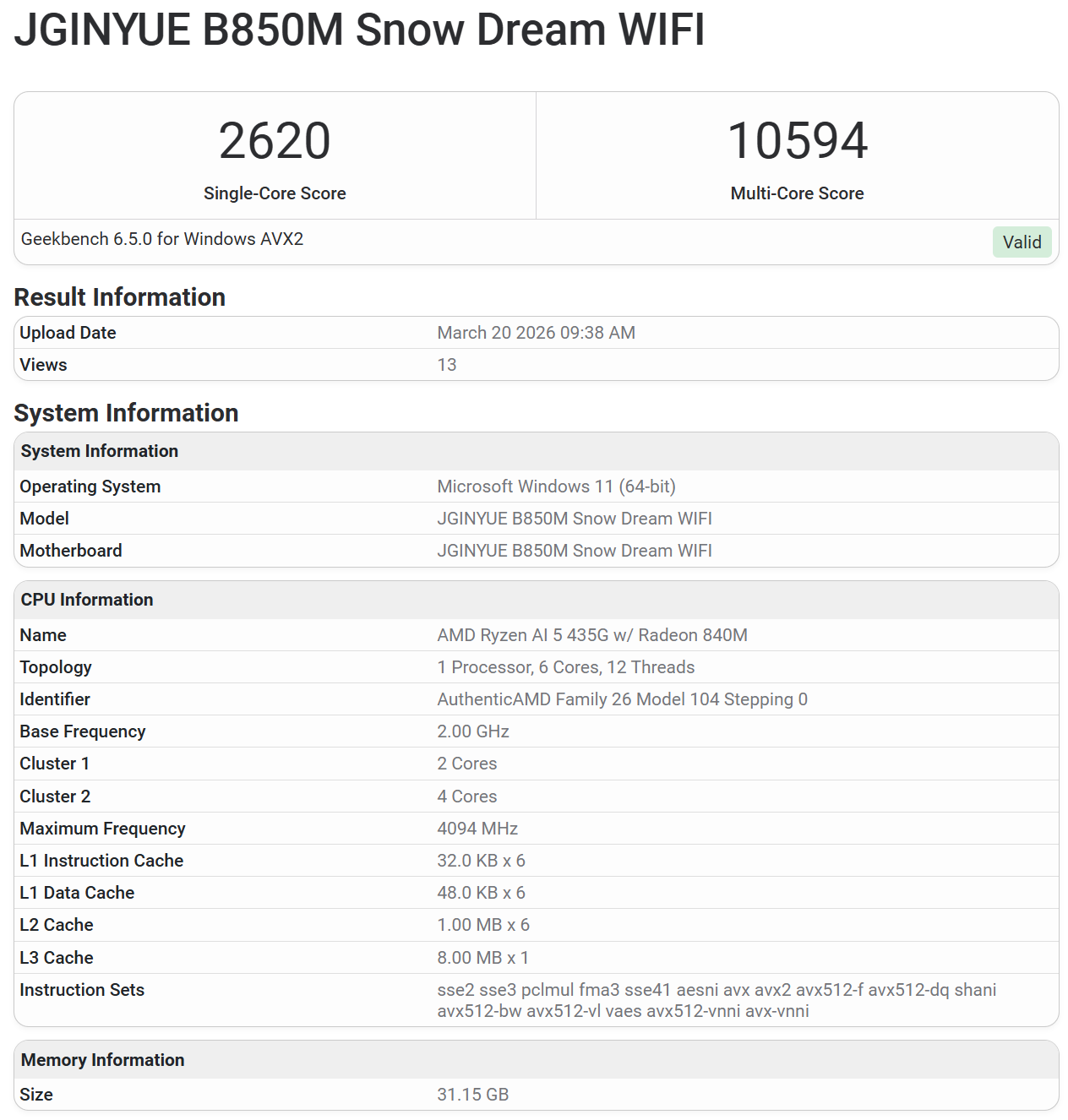The image size is (1068, 1120).
Task: Click Geekbench 6.5.0 for Windows AVX2 text
Action: click(x=162, y=239)
